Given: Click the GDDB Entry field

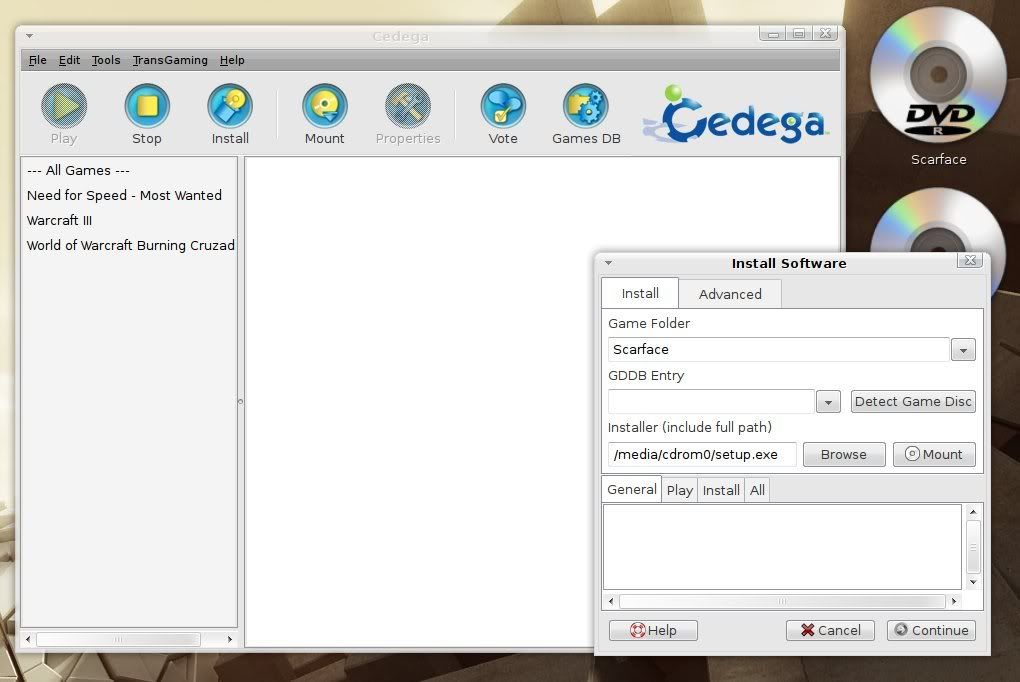Looking at the screenshot, I should (x=711, y=402).
